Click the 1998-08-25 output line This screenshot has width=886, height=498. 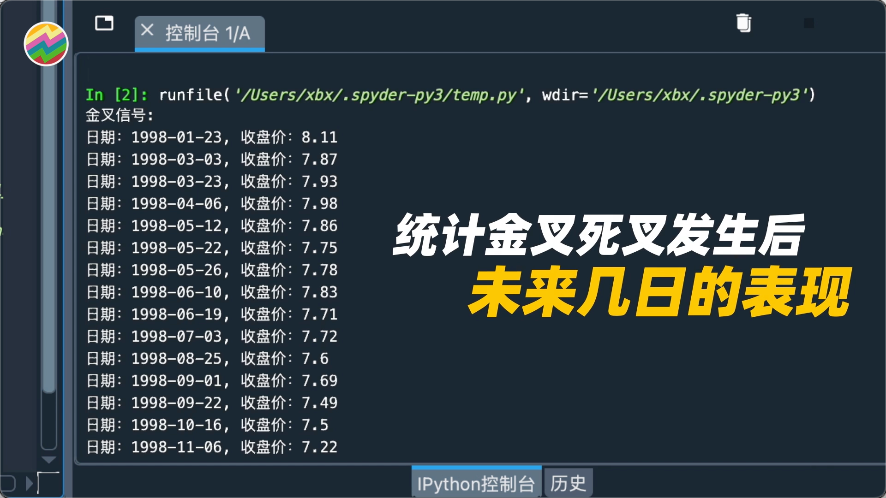click(x=208, y=358)
